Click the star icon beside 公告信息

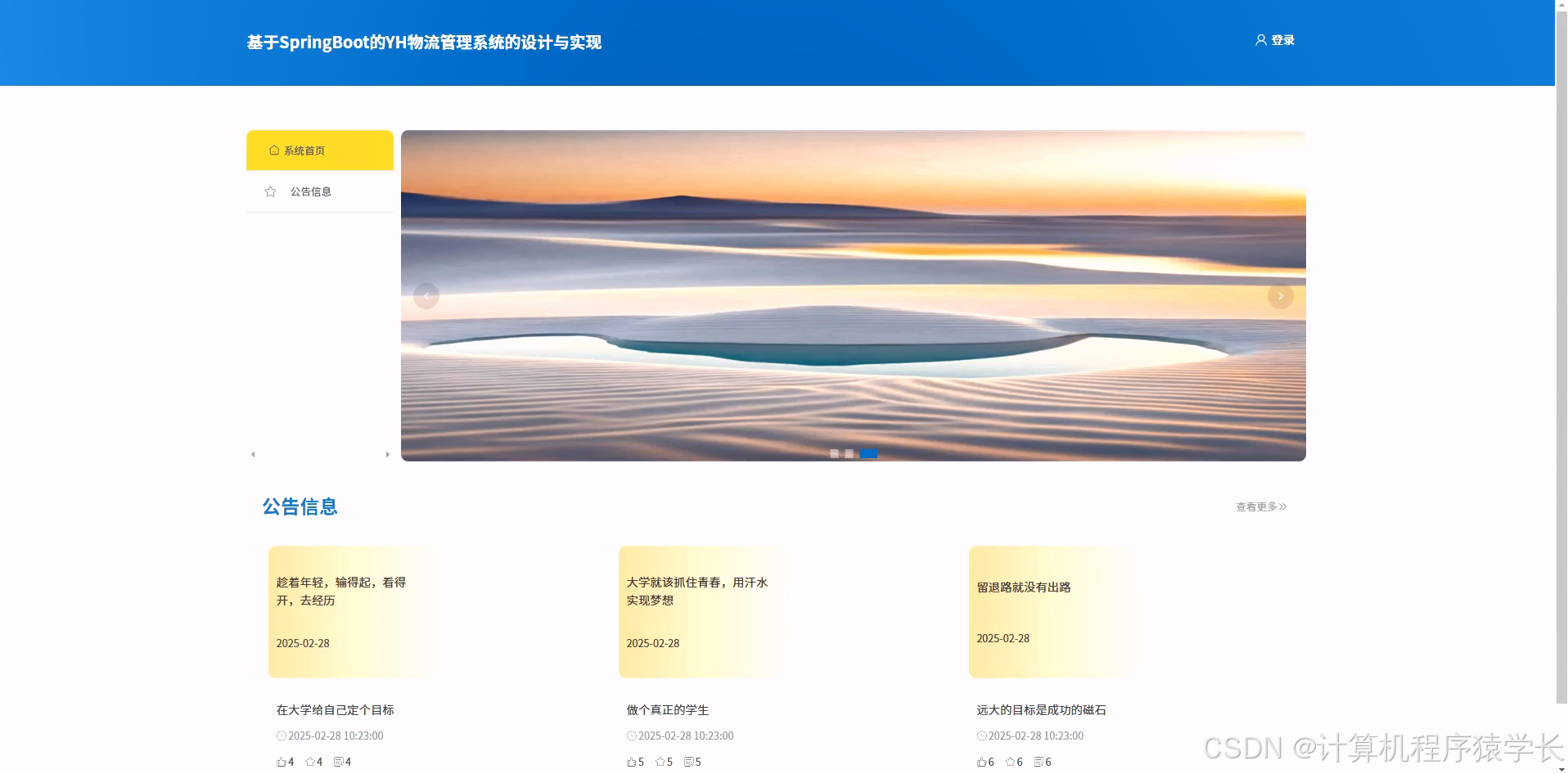pos(270,191)
